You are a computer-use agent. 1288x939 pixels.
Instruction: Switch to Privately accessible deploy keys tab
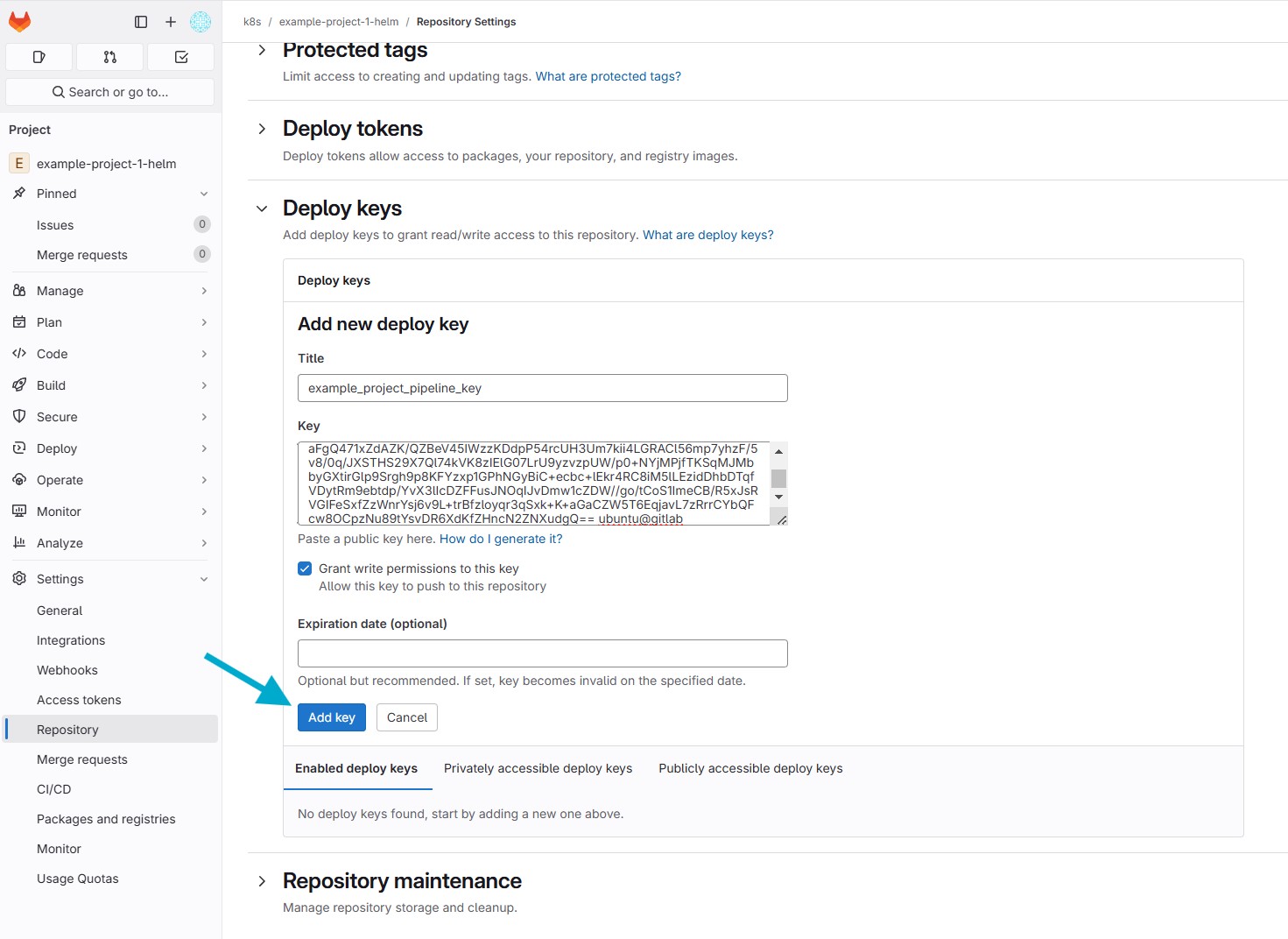click(538, 768)
